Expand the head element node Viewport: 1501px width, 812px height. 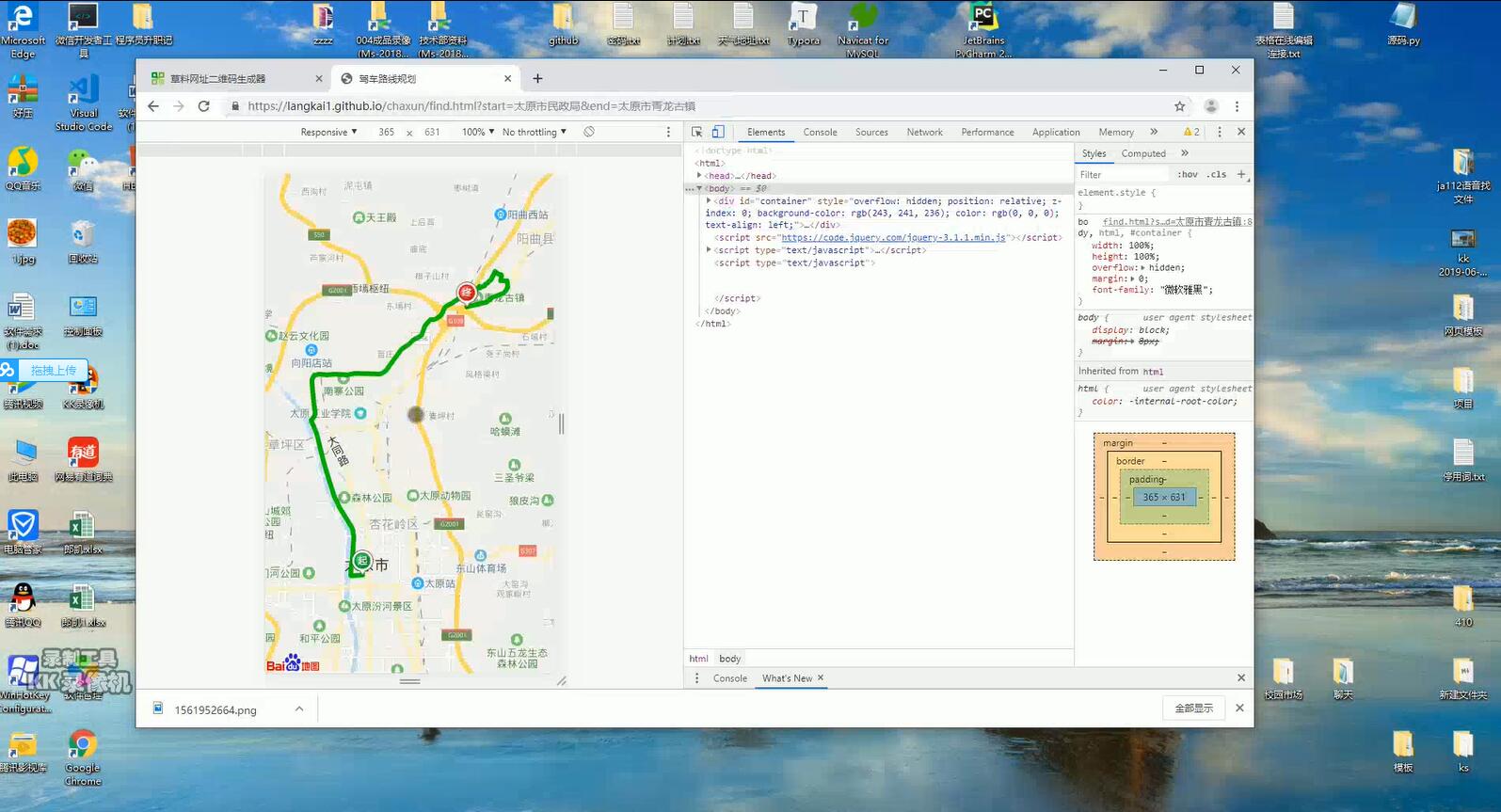[699, 175]
